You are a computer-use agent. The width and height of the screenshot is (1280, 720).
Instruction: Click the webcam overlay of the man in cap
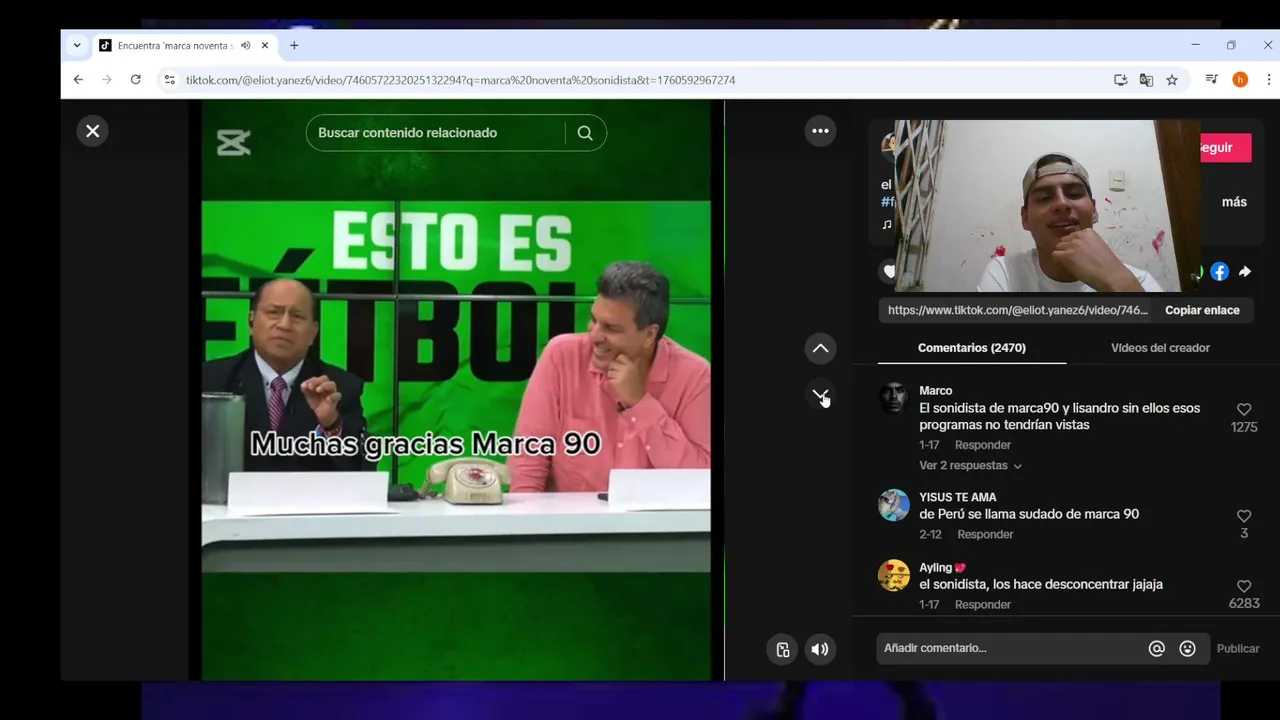(1048, 206)
